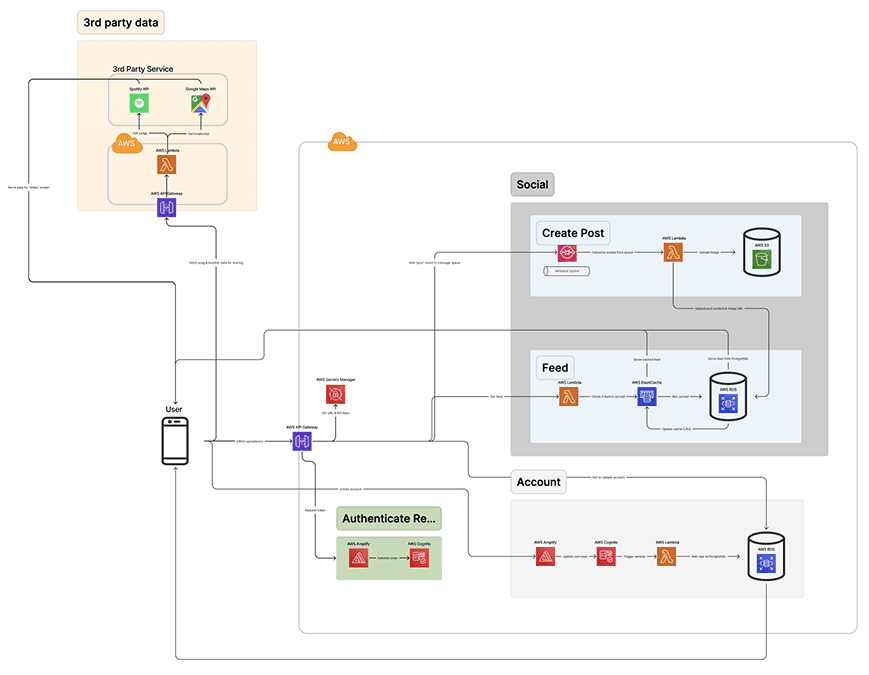The width and height of the screenshot is (869, 675).
Task: Select 'Add post event to message queue' label
Action: click(434, 263)
